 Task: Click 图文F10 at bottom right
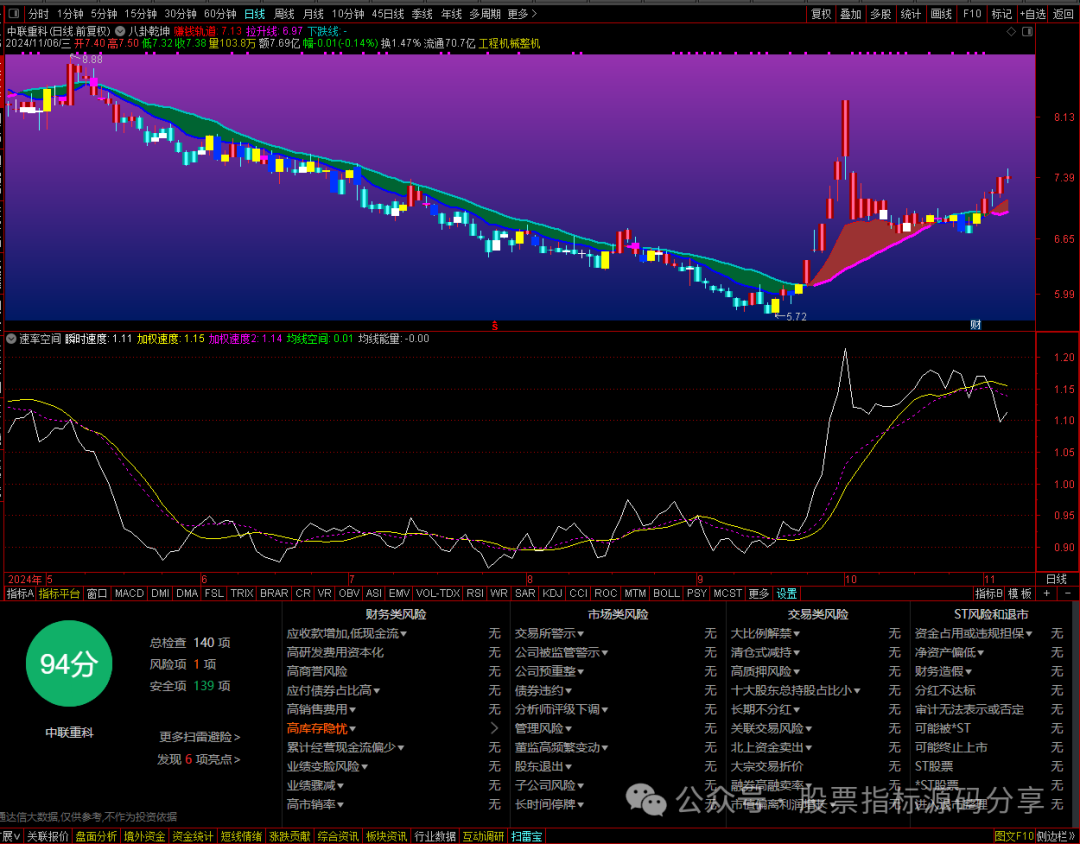pyautogui.click(x=1015, y=836)
